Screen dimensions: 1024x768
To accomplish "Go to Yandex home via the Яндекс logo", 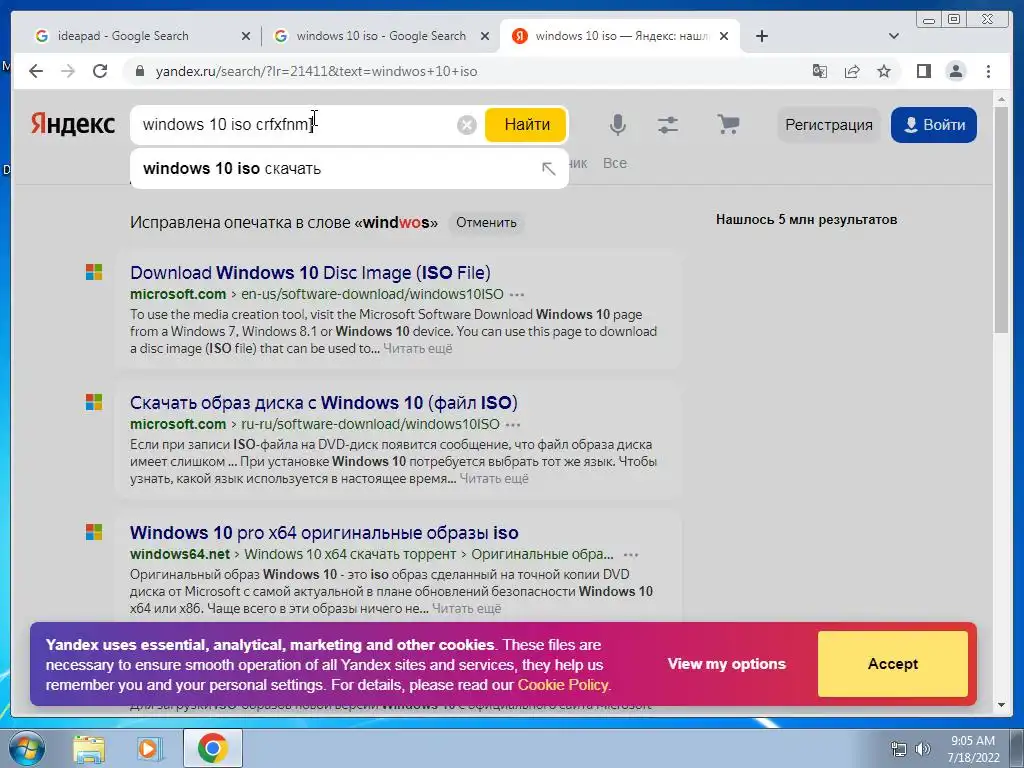I will pyautogui.click(x=72, y=124).
